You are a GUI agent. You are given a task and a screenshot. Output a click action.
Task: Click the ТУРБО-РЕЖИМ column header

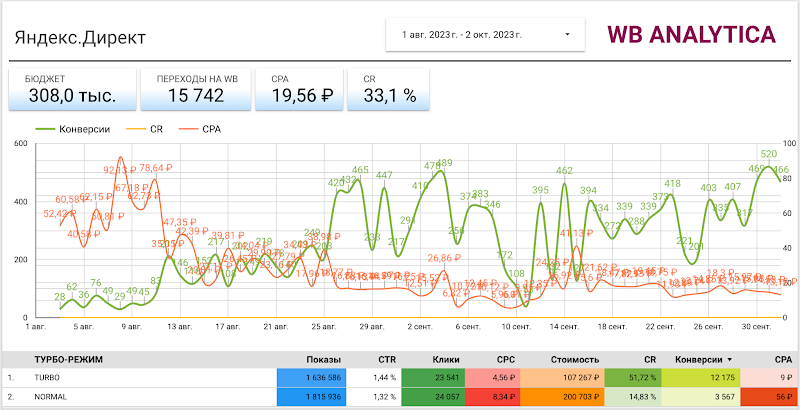(69, 359)
